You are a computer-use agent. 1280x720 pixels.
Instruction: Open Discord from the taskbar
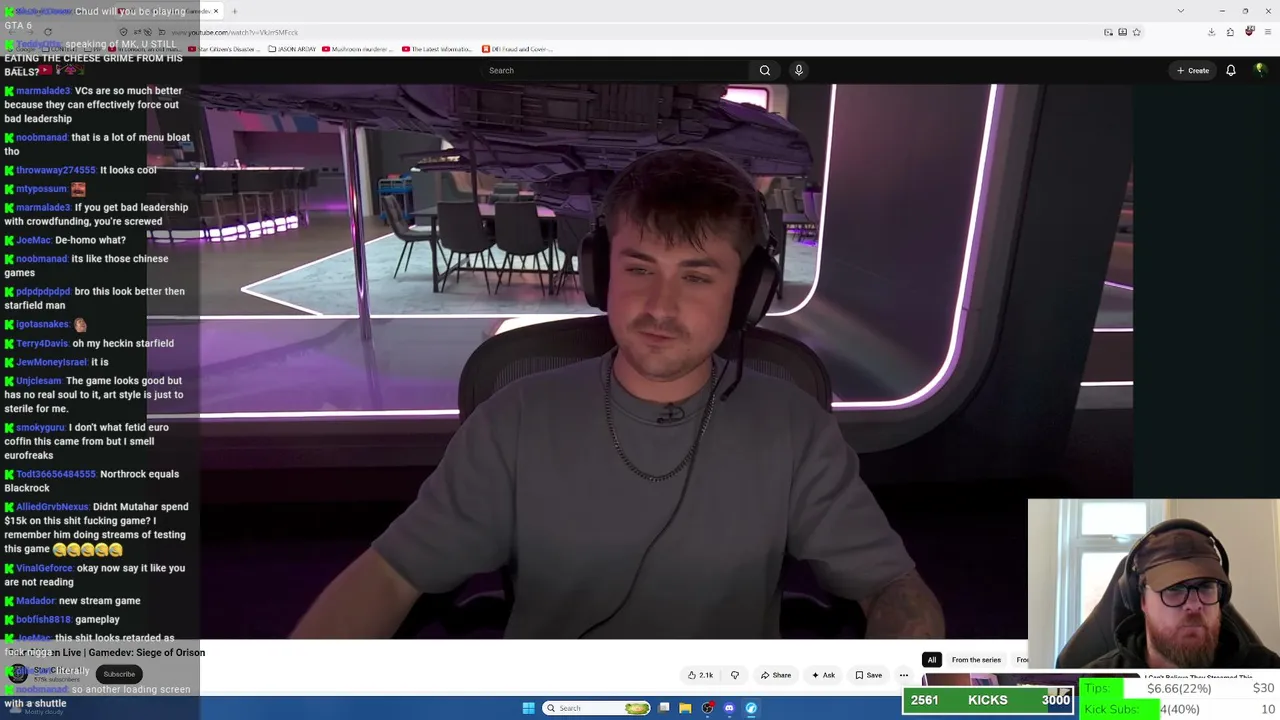click(x=729, y=708)
